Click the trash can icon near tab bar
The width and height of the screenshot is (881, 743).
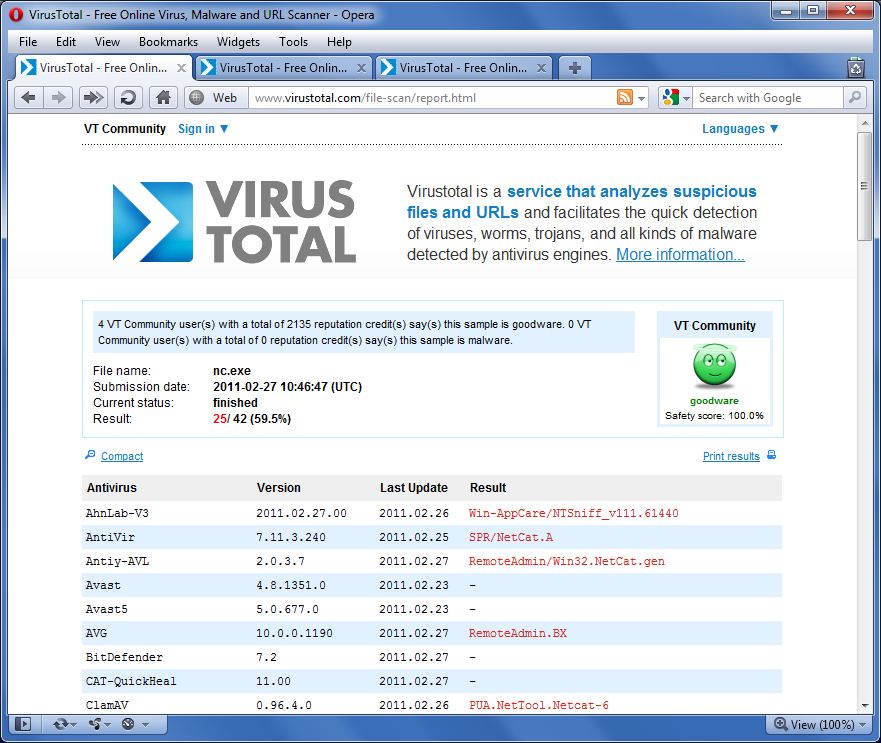point(855,67)
